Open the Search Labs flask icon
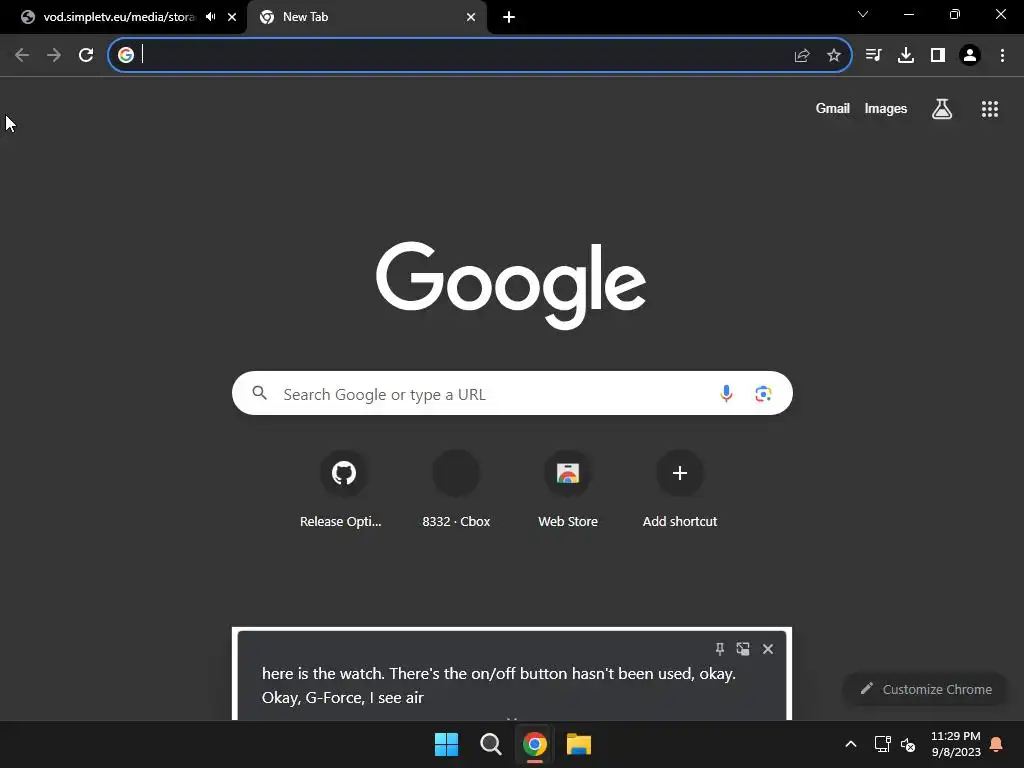The height and width of the screenshot is (768, 1024). 942,108
